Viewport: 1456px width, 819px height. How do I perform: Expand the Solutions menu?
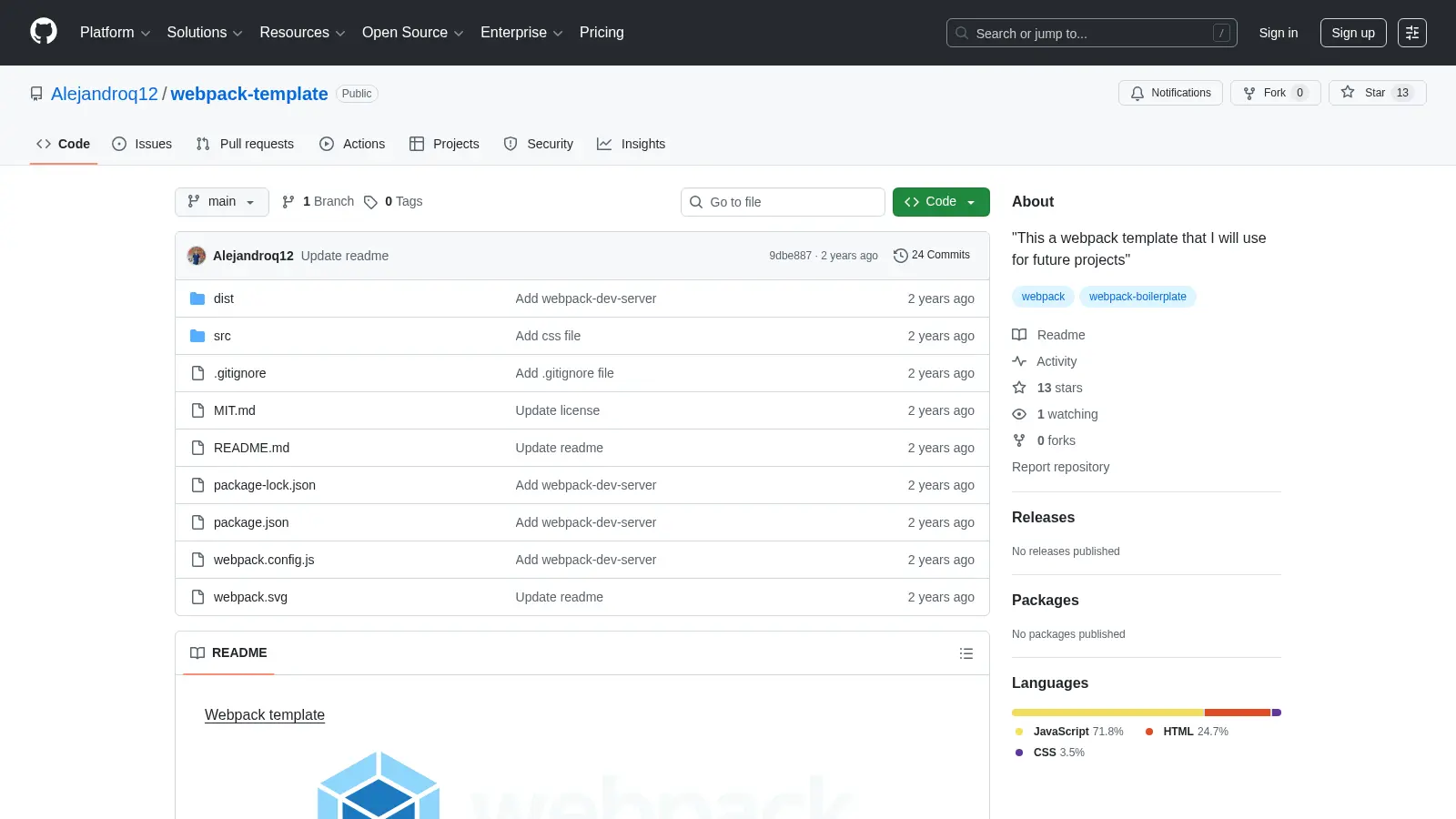(205, 33)
